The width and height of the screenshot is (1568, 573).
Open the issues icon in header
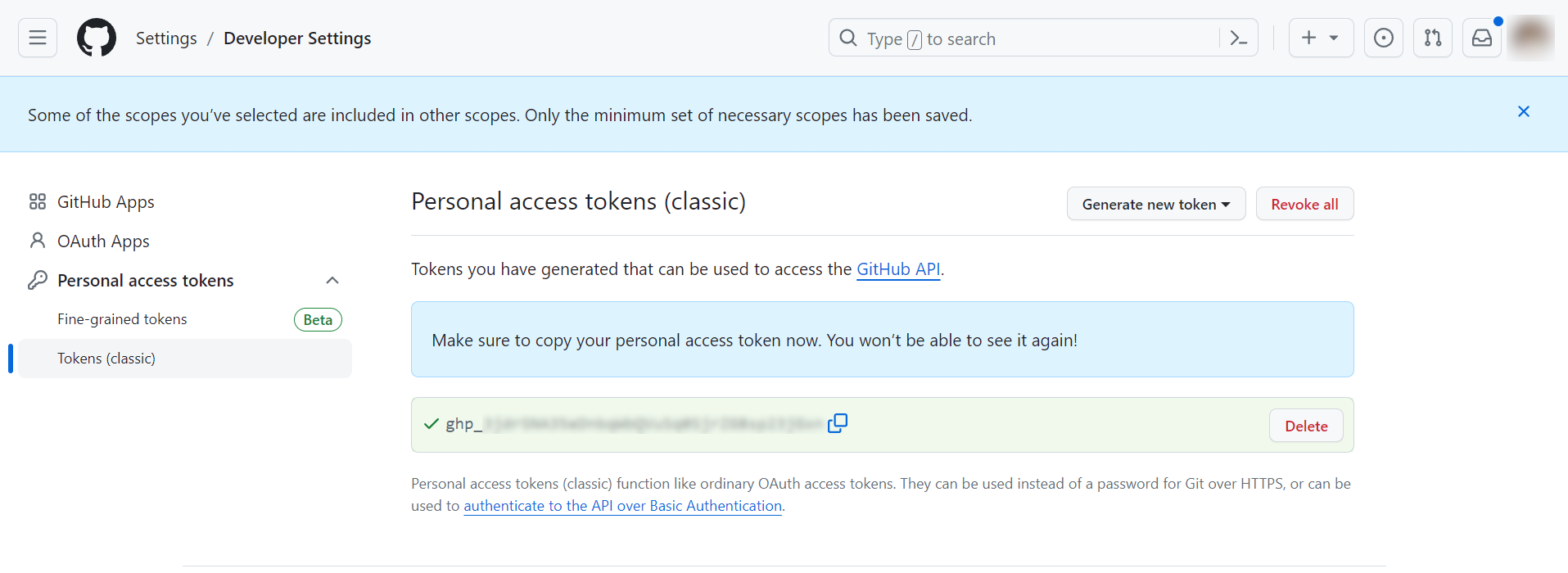pos(1383,38)
